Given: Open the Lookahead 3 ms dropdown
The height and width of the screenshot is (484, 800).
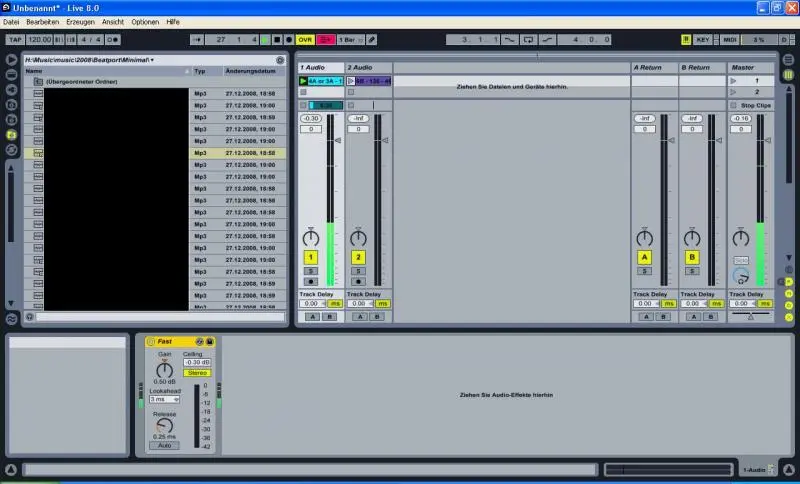Looking at the screenshot, I should tap(164, 399).
